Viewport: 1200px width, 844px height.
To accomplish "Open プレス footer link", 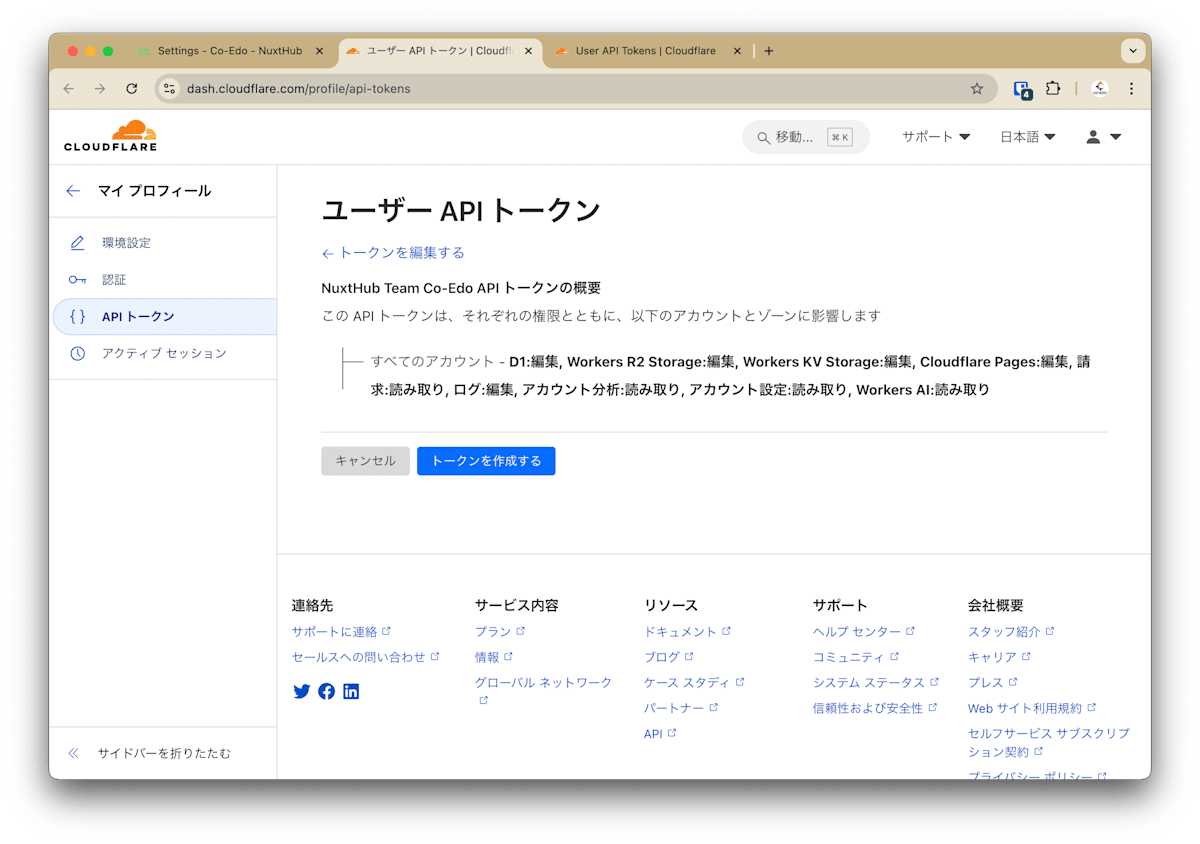I will [x=992, y=683].
